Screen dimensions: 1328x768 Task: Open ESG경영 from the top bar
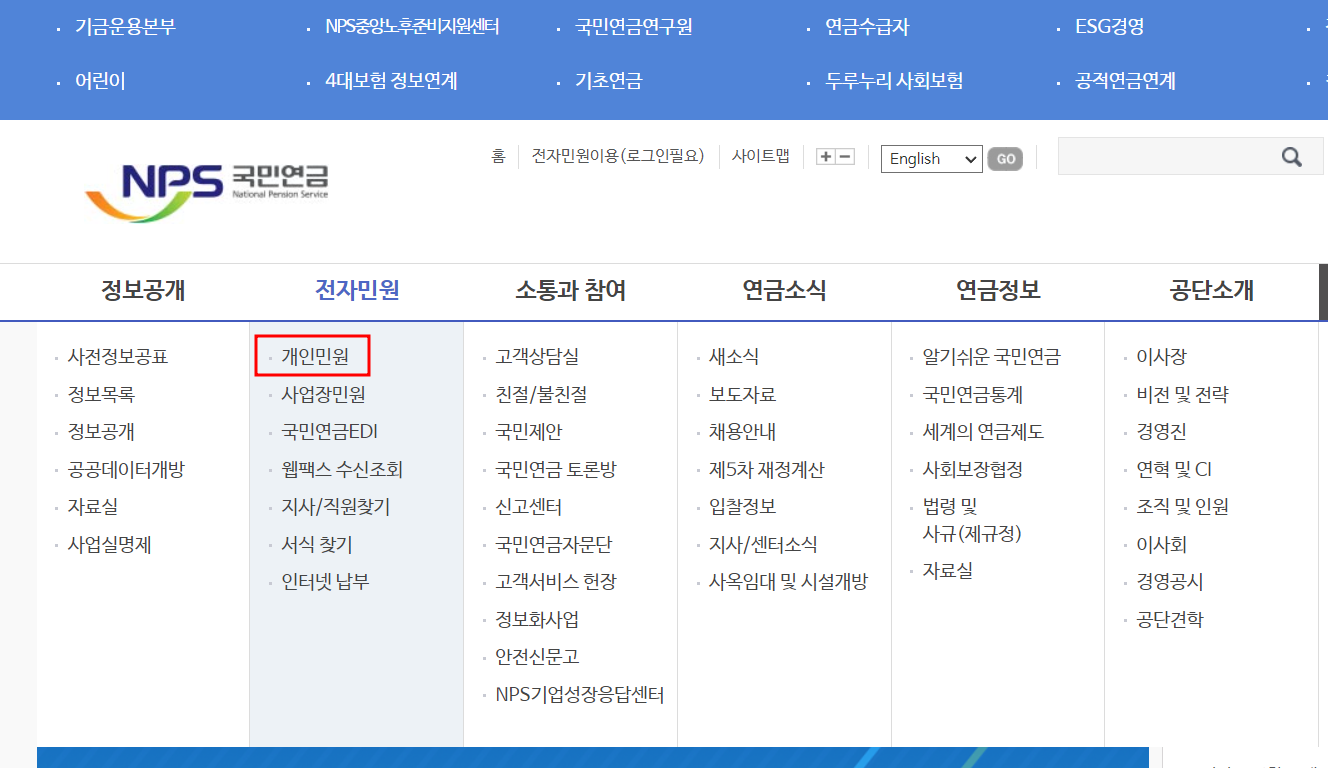pyautogui.click(x=1107, y=27)
